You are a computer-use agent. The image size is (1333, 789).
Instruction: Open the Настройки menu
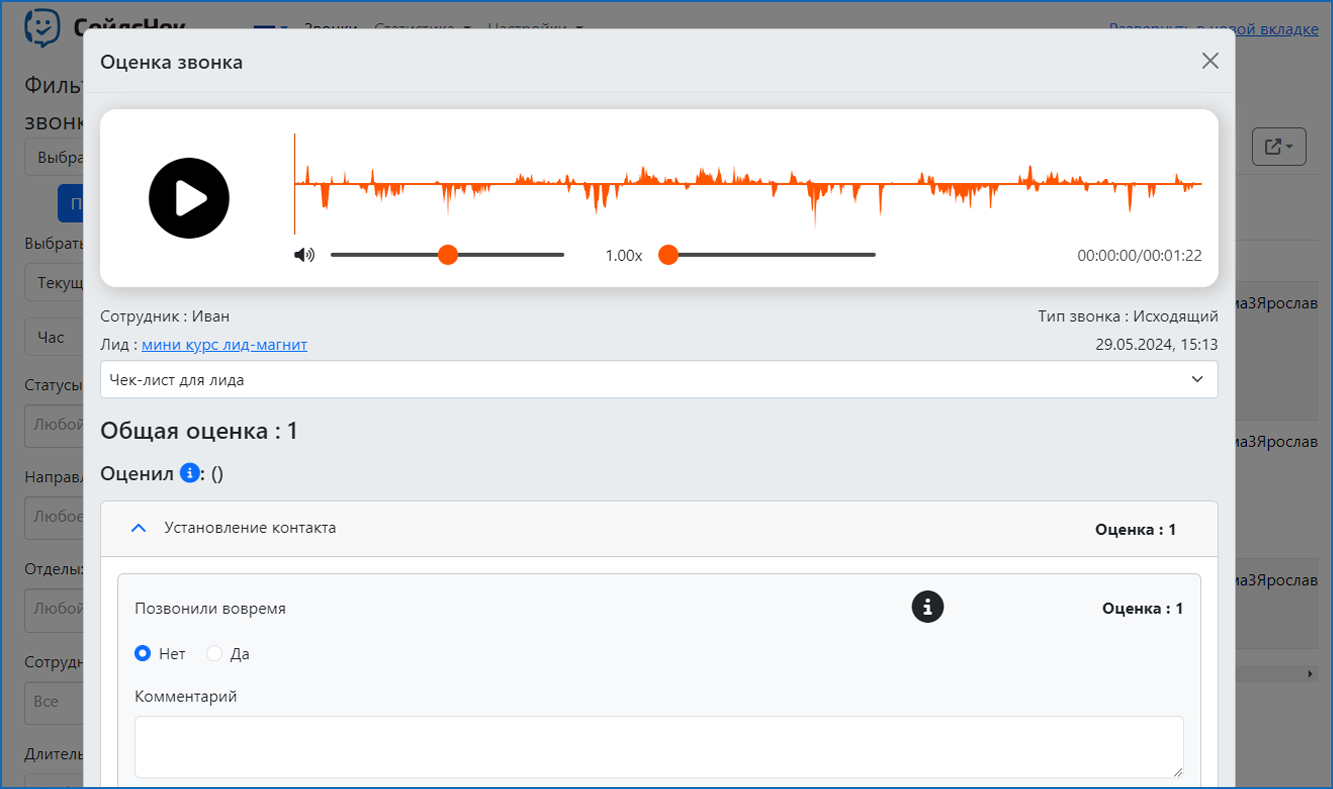click(x=535, y=27)
